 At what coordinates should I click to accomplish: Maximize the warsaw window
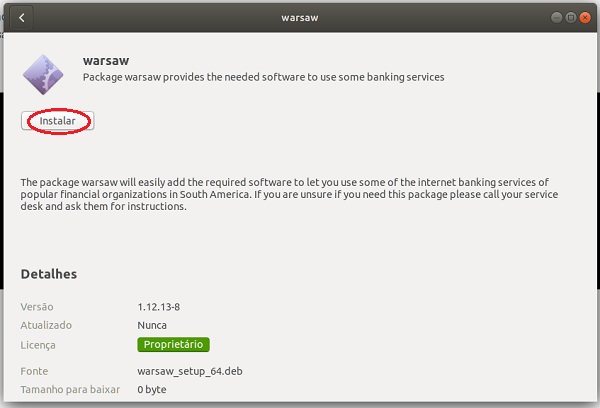coord(571,18)
